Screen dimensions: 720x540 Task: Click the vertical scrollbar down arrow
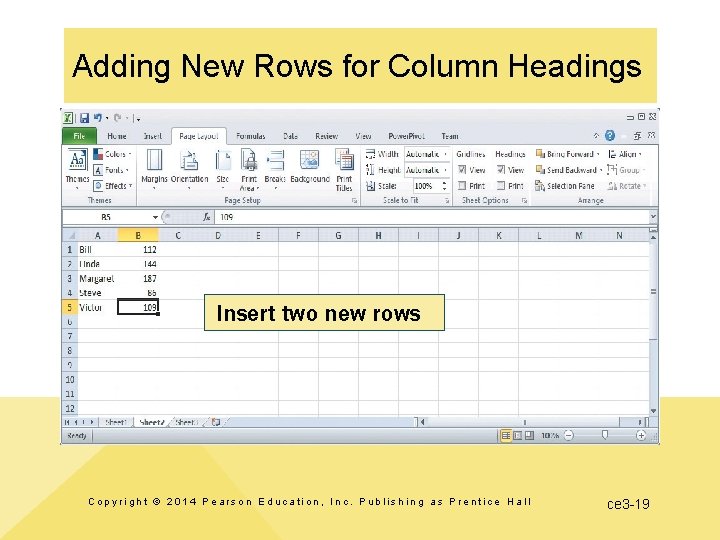(x=653, y=411)
